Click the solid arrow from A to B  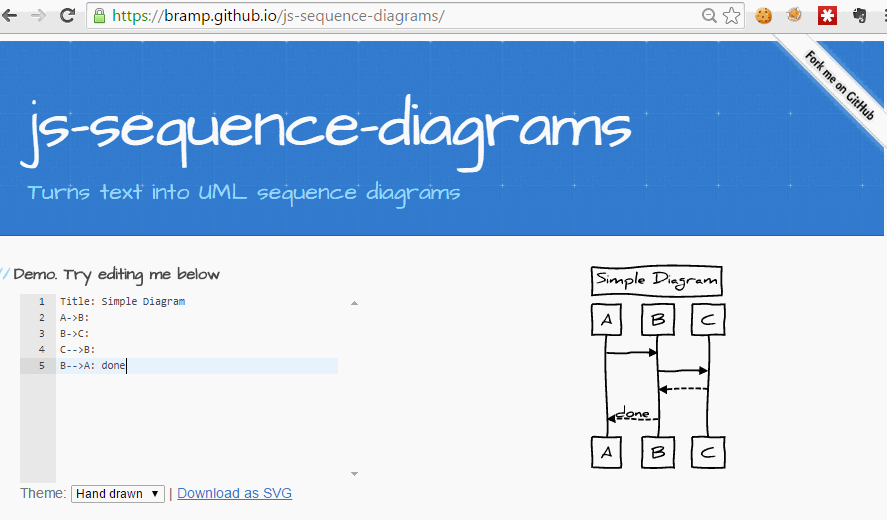coord(631,353)
